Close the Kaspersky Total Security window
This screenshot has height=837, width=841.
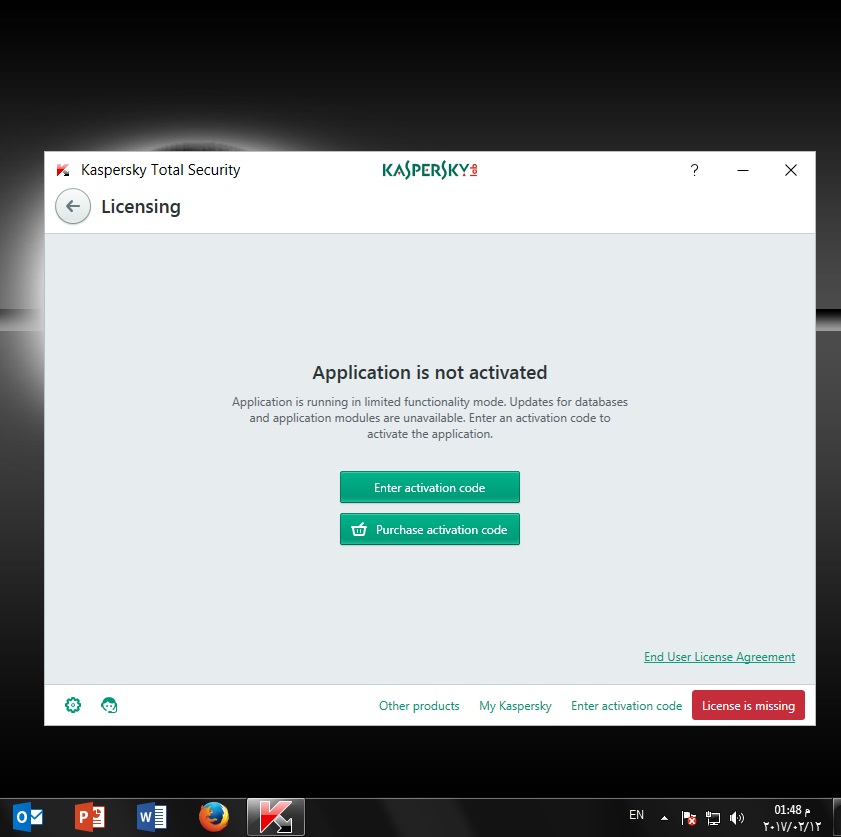791,170
